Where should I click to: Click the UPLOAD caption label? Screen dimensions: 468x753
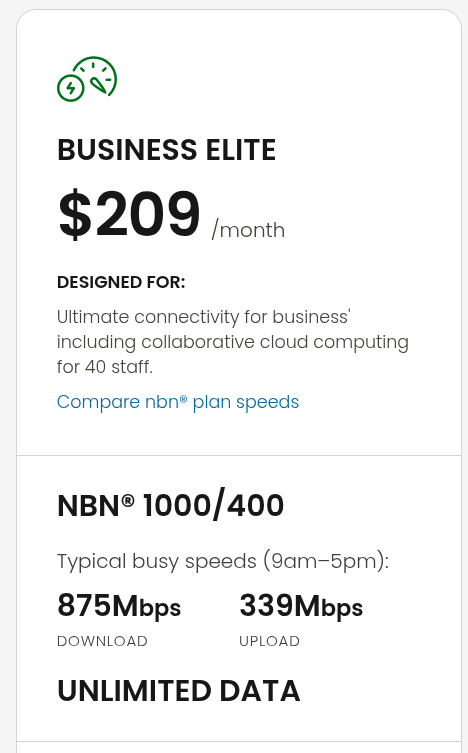(x=269, y=641)
